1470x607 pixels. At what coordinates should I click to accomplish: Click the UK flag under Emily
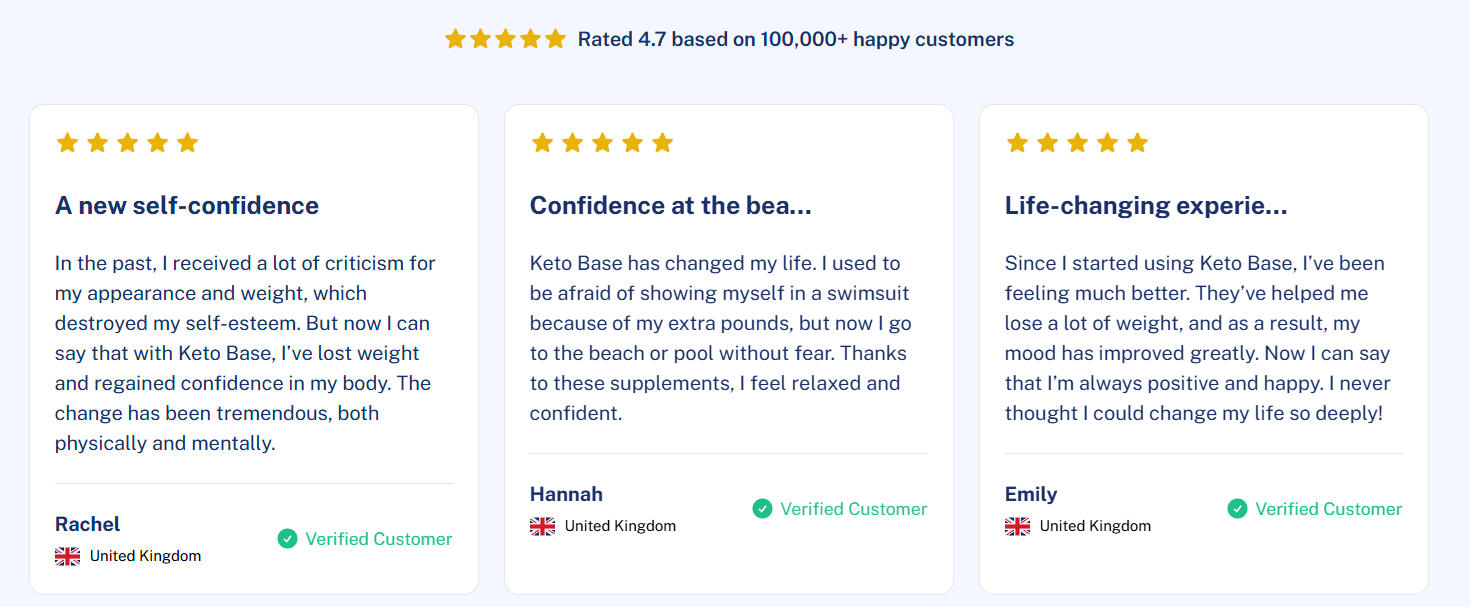(x=1017, y=526)
